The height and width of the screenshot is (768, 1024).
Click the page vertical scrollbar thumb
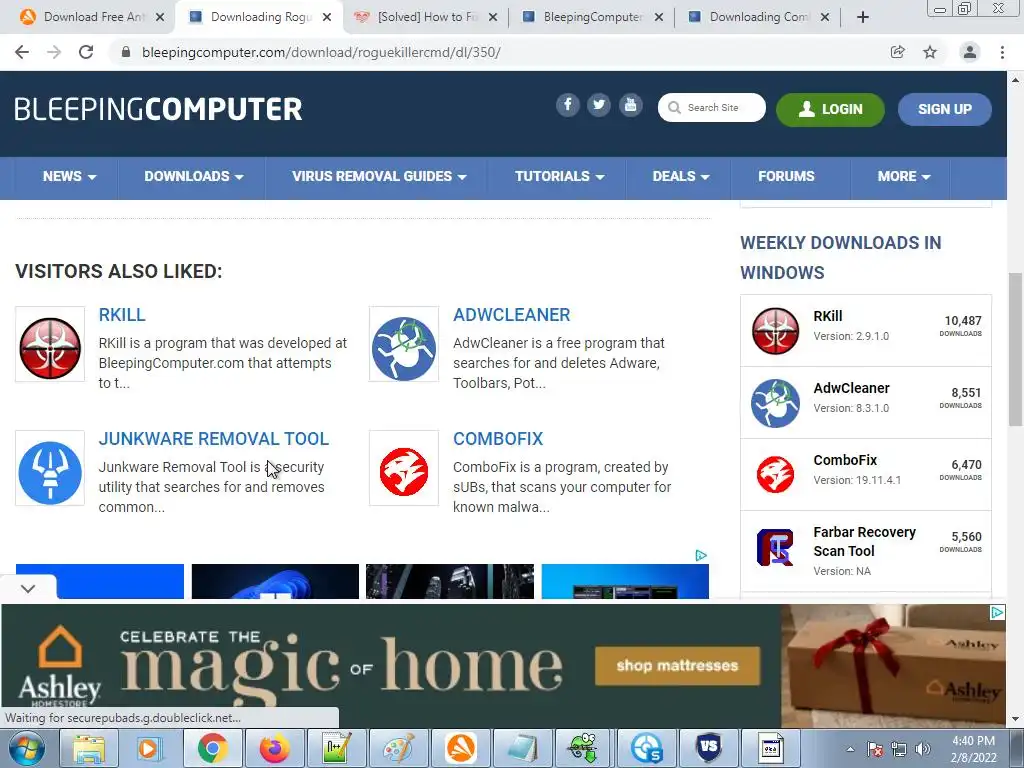1015,349
